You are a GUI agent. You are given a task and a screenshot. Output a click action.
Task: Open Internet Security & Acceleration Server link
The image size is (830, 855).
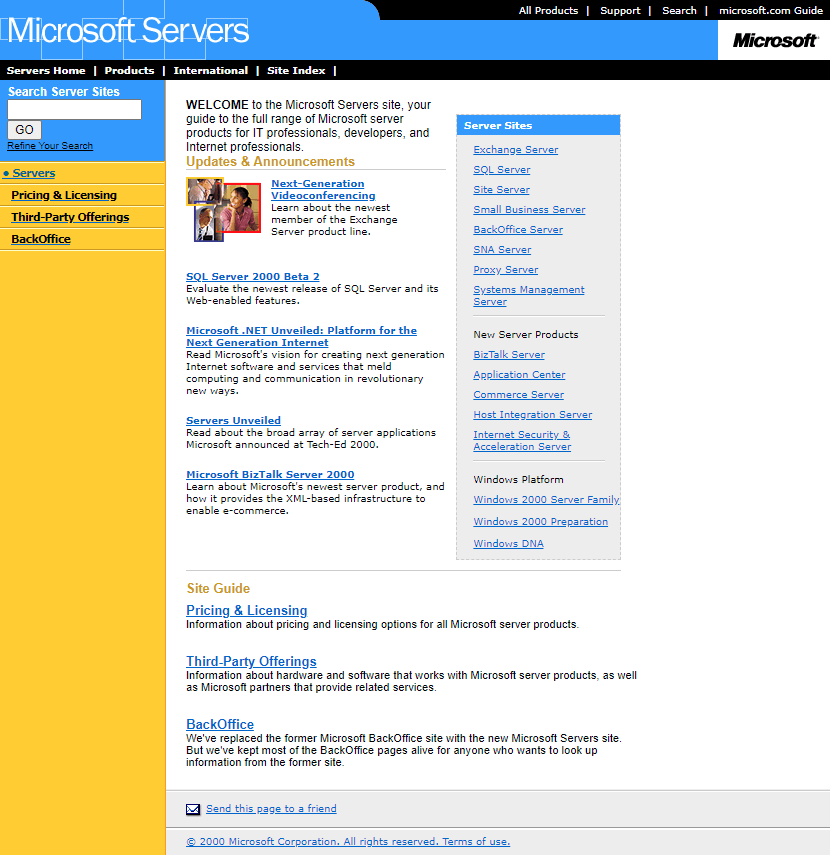click(522, 441)
